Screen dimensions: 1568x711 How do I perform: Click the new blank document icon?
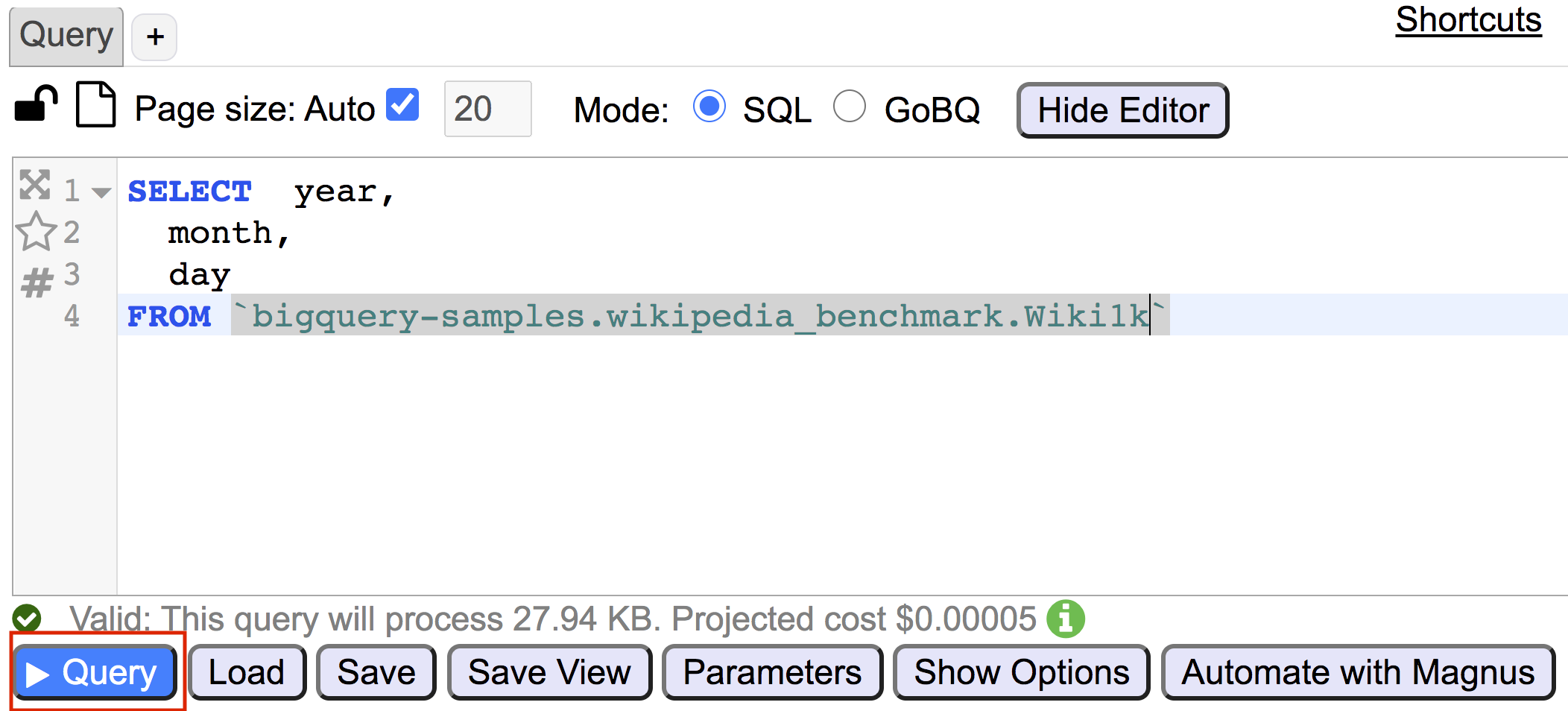point(96,105)
